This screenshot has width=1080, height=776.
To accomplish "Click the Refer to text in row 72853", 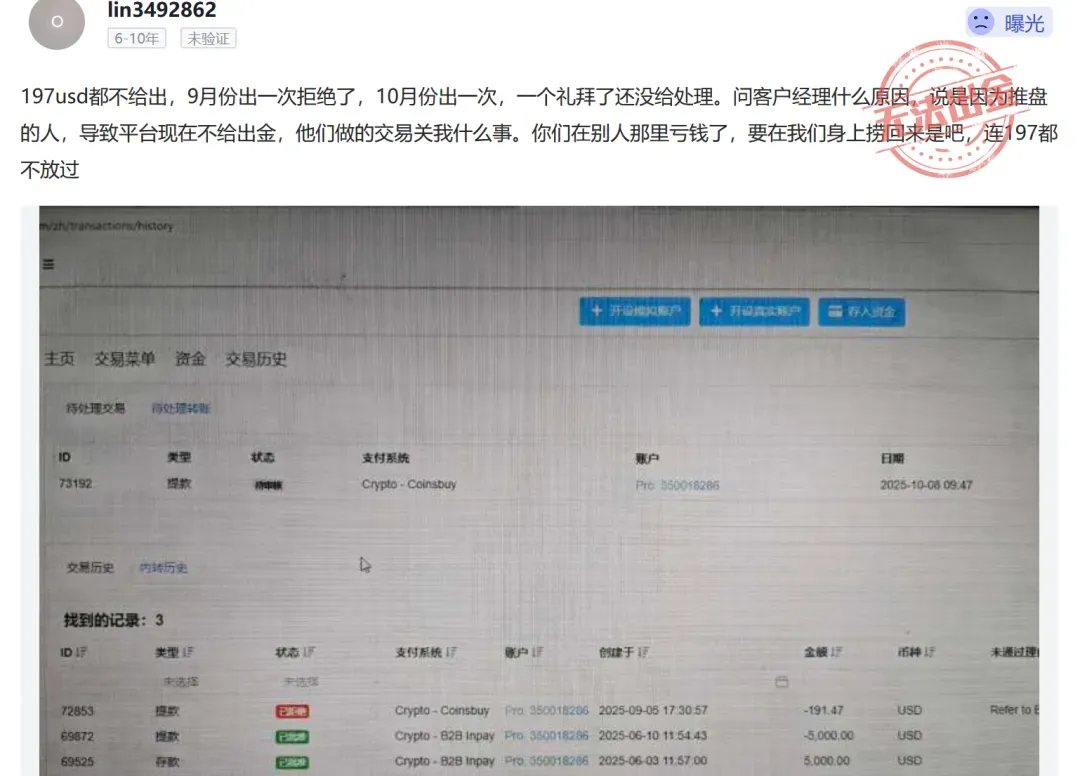I will click(1014, 710).
